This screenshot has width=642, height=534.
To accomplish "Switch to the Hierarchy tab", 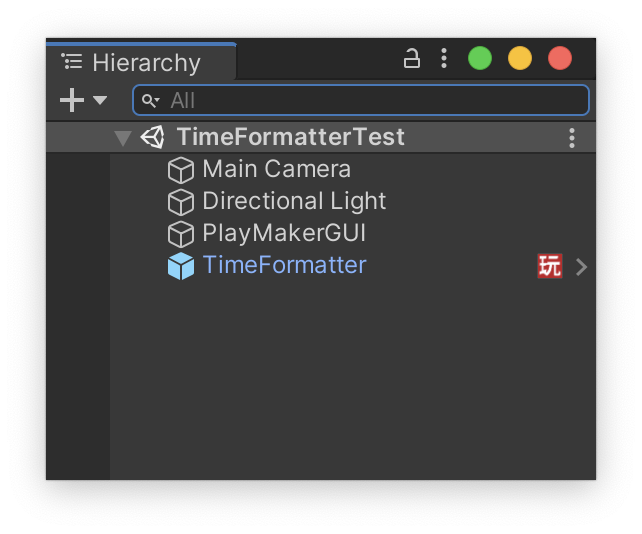I will (141, 62).
